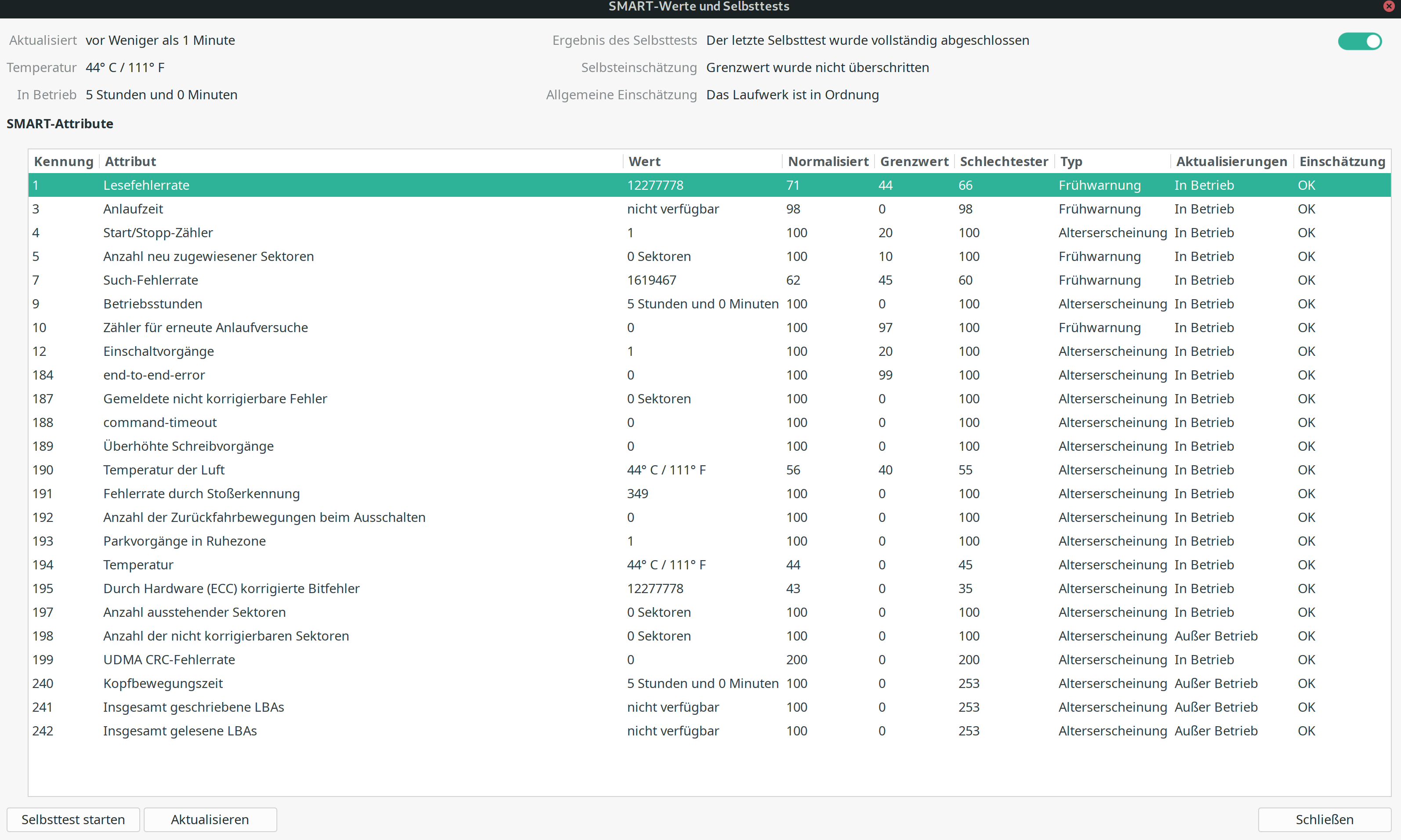Toggle the SMART enabled switch
Image resolution: width=1401 pixels, height=840 pixels.
click(x=1359, y=41)
